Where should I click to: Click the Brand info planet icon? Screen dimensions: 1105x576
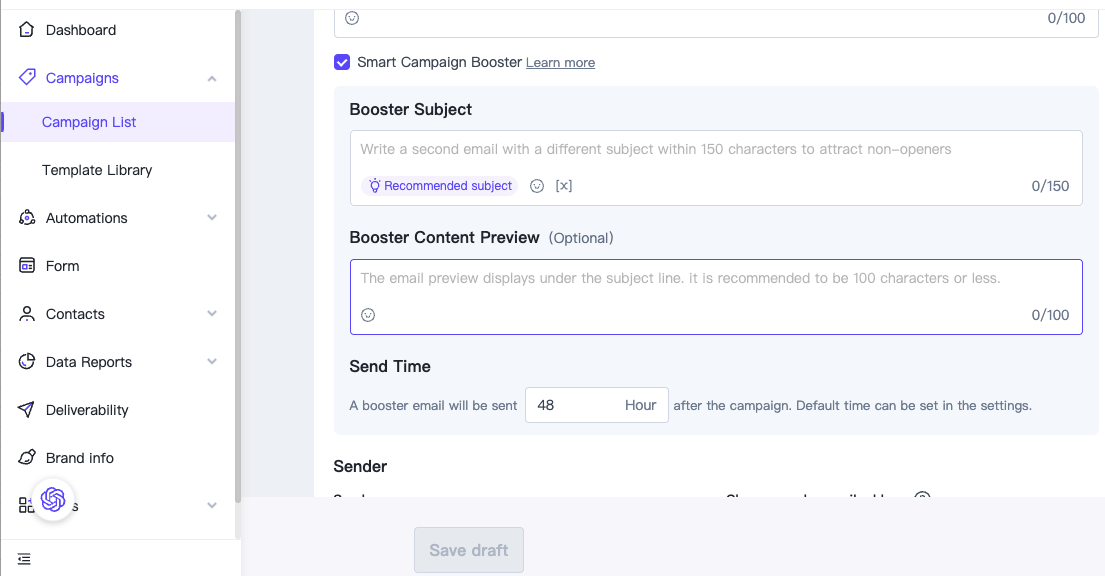27,457
